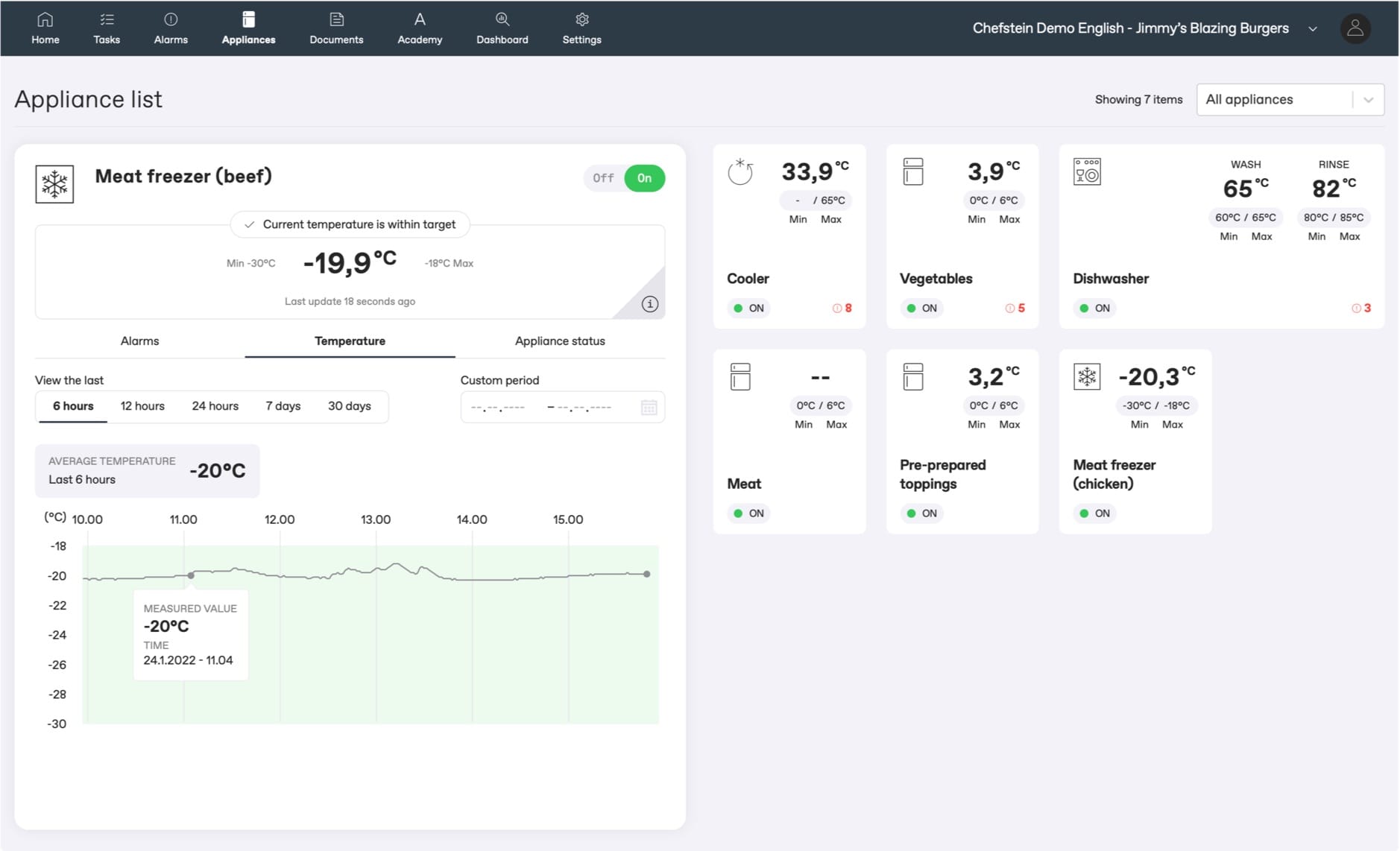Screen dimensions: 1400x851
Task: Open the Settings gear menu
Action: [x=581, y=28]
